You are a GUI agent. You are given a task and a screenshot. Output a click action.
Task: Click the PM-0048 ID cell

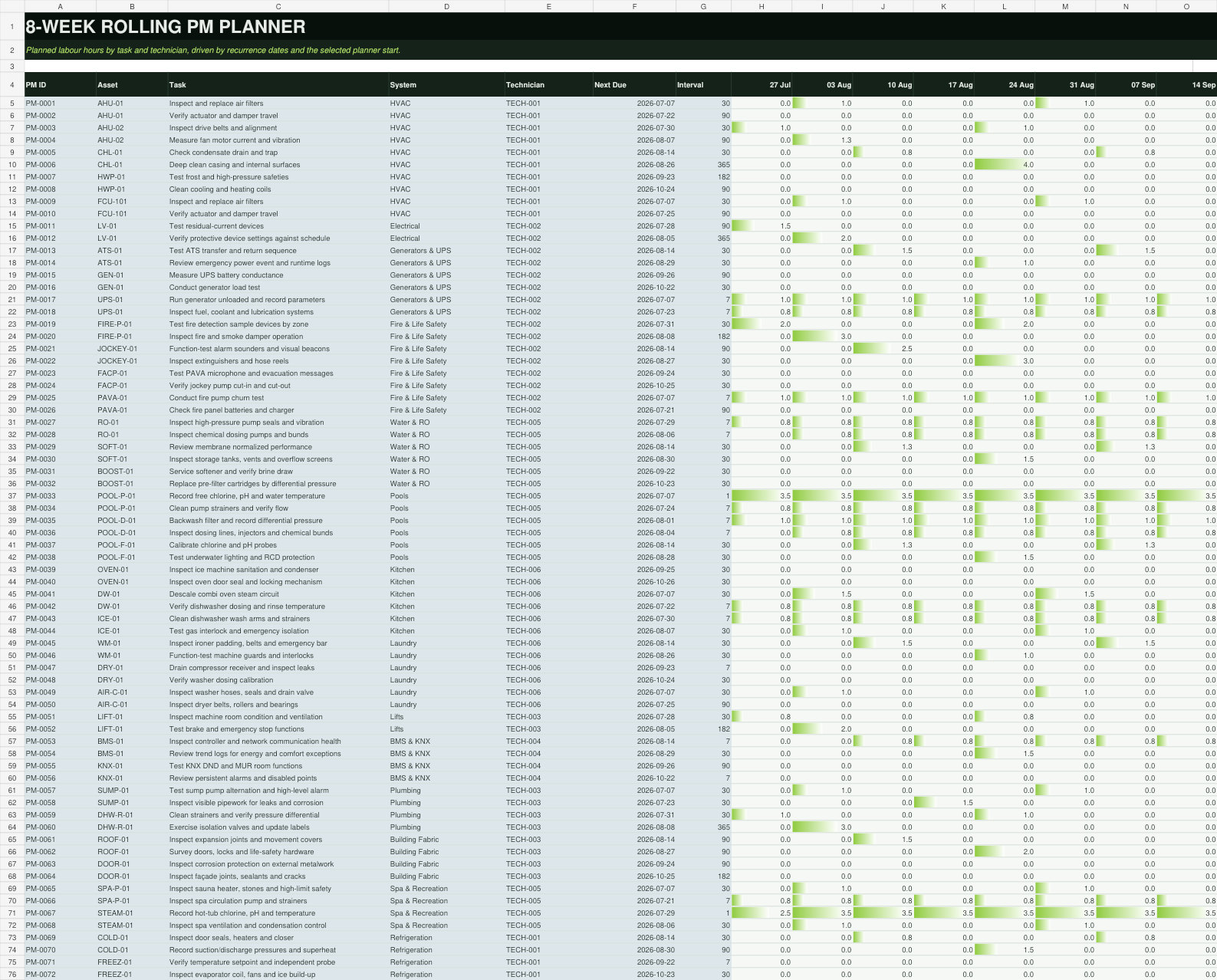[x=60, y=680]
